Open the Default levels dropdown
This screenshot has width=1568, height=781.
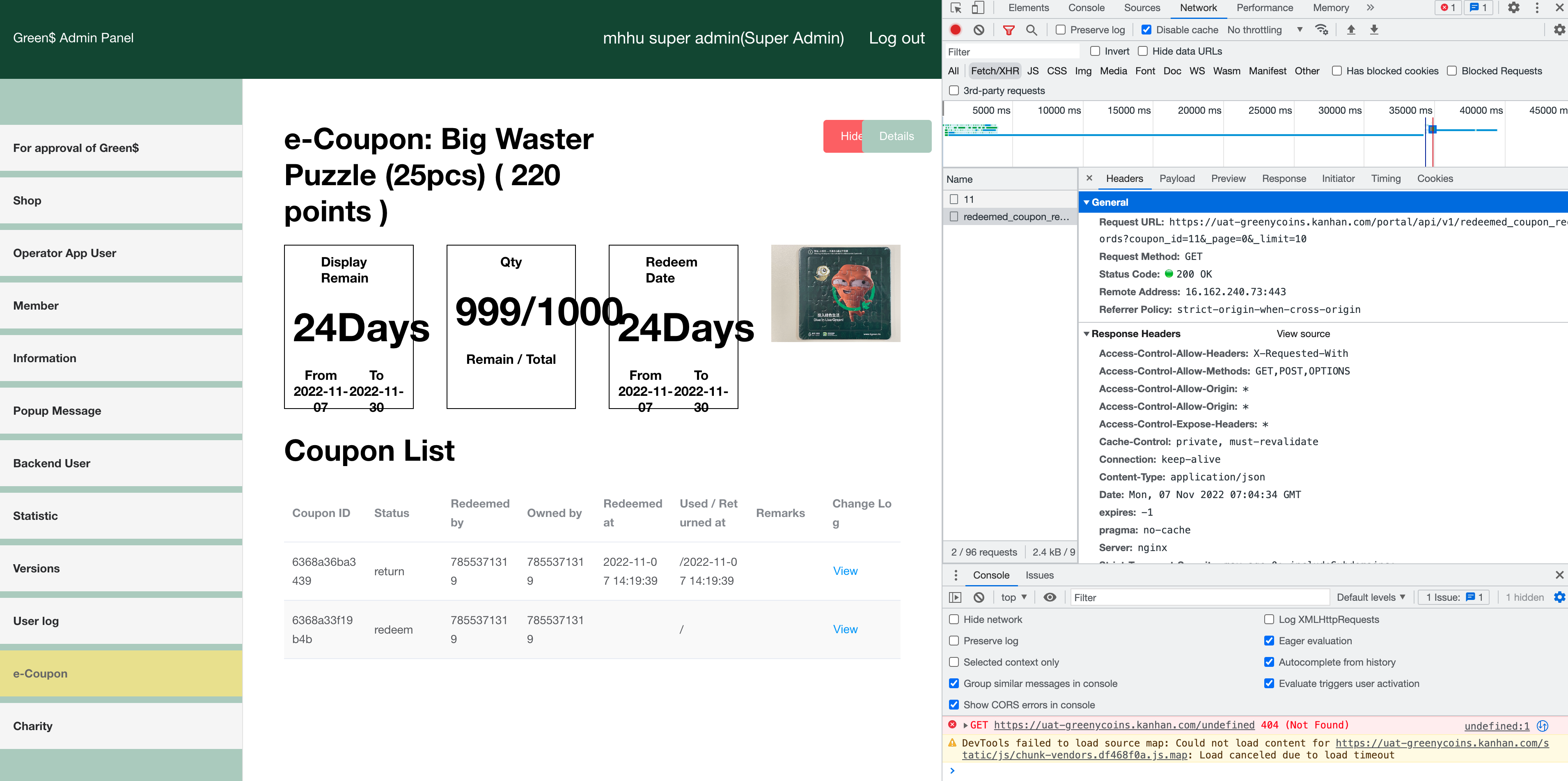pyautogui.click(x=1371, y=597)
